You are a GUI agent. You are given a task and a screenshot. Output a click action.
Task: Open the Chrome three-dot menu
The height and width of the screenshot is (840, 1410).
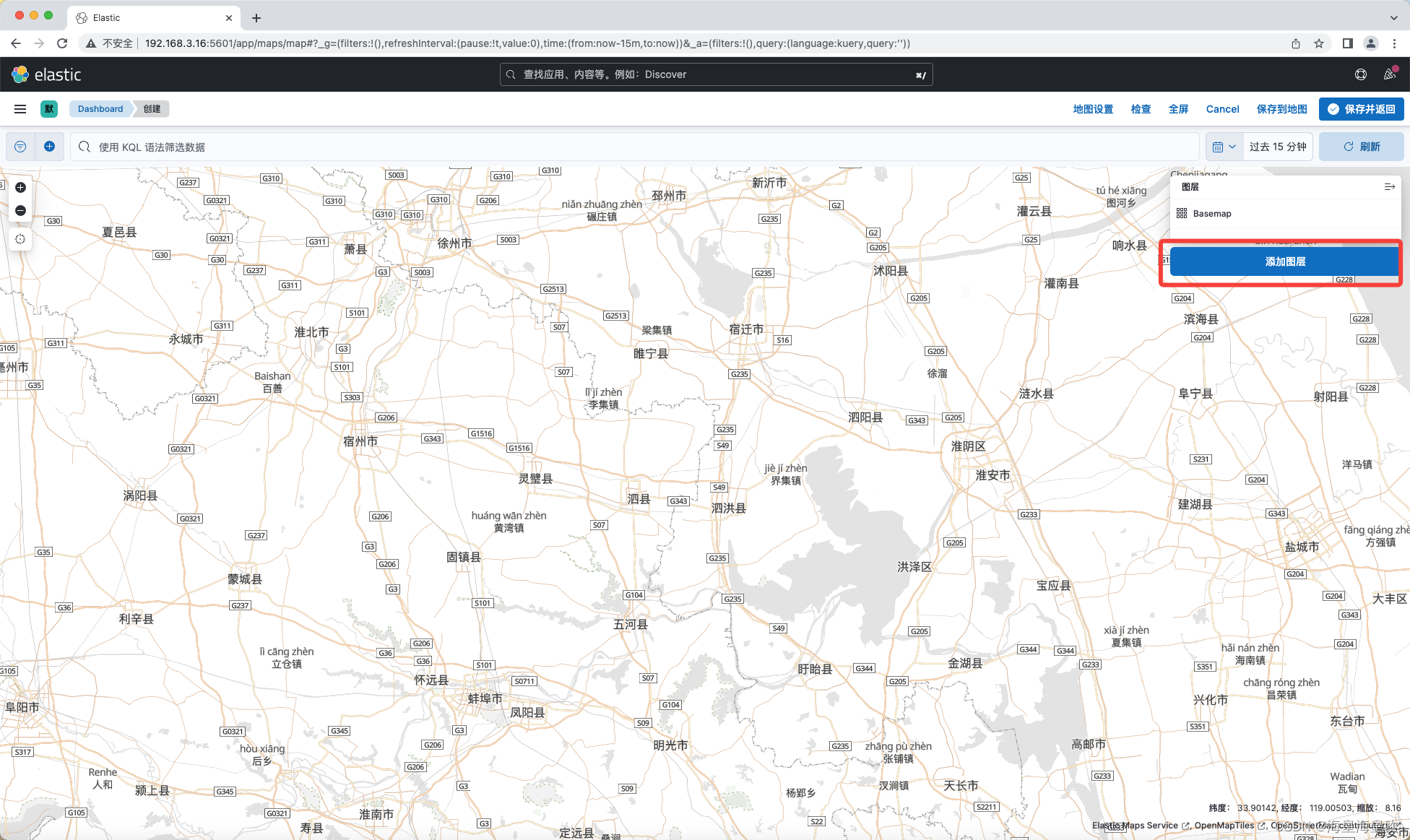tap(1394, 43)
